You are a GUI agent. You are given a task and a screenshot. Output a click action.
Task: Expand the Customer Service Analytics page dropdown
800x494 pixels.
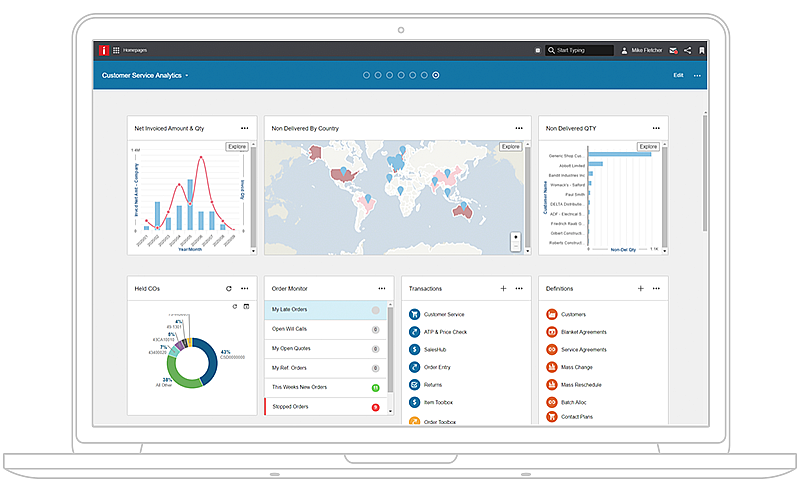click(x=186, y=76)
